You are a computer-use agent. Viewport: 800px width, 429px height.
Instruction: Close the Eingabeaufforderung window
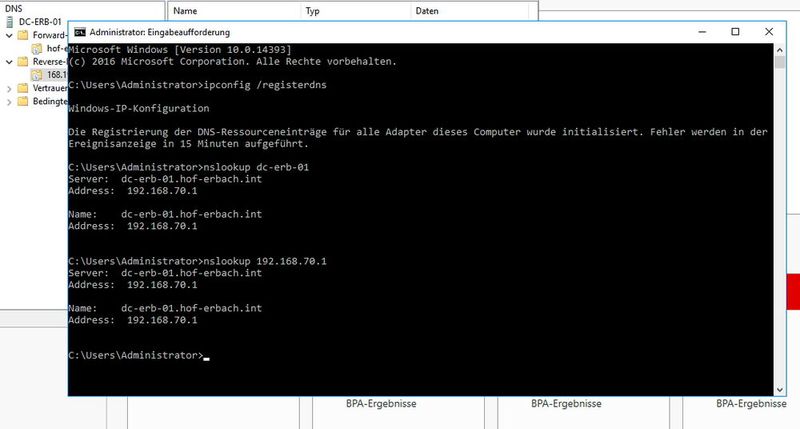(769, 32)
